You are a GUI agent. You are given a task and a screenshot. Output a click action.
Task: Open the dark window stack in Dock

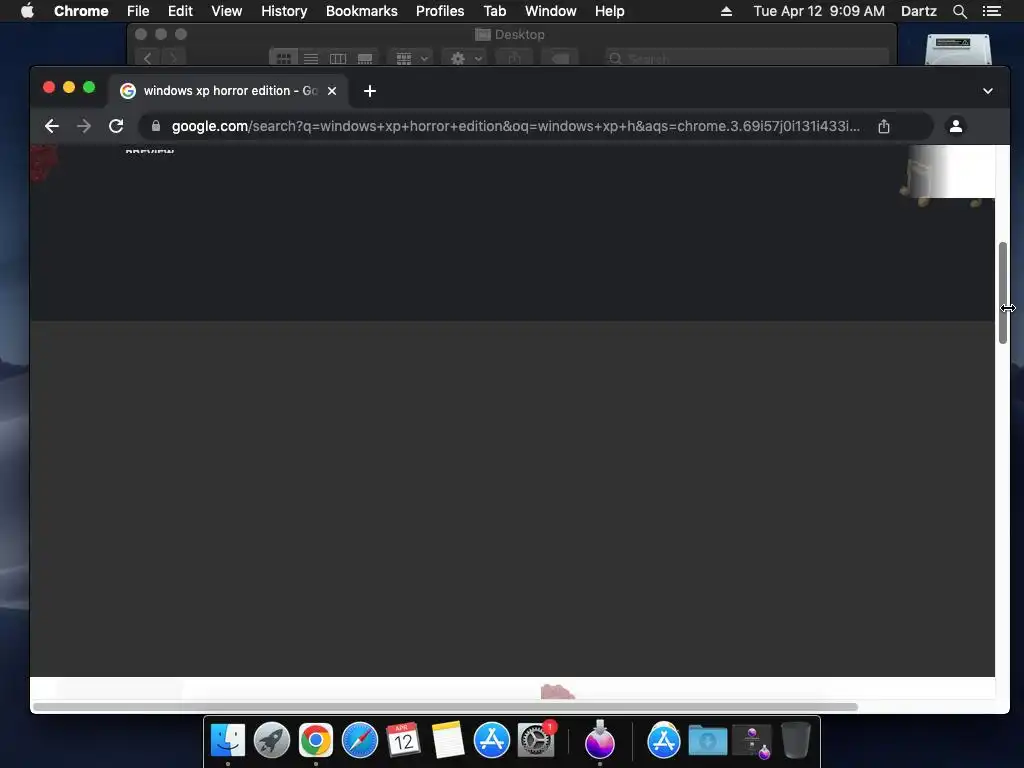[752, 741]
